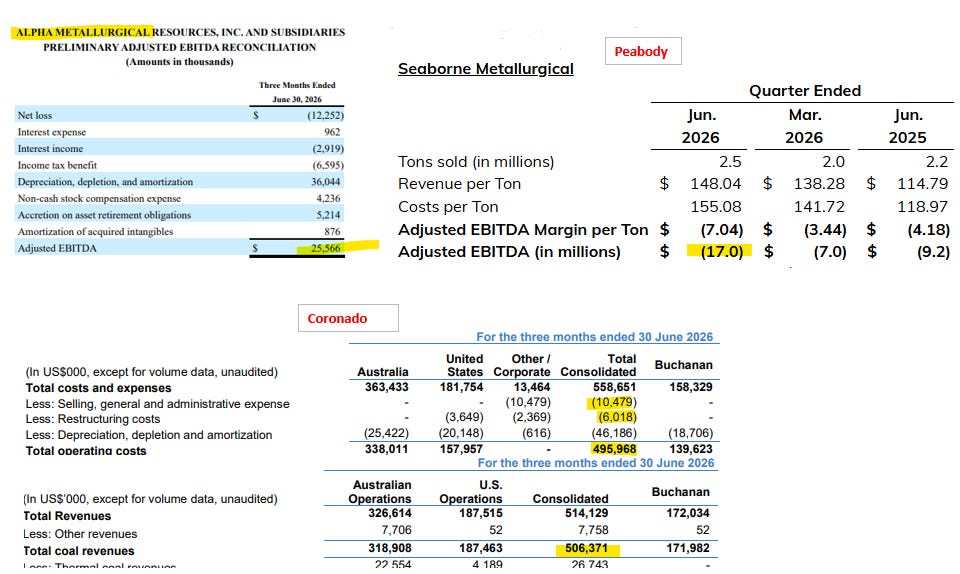Click the Net loss row label
The width and height of the screenshot is (960, 574).
[x=35, y=115]
